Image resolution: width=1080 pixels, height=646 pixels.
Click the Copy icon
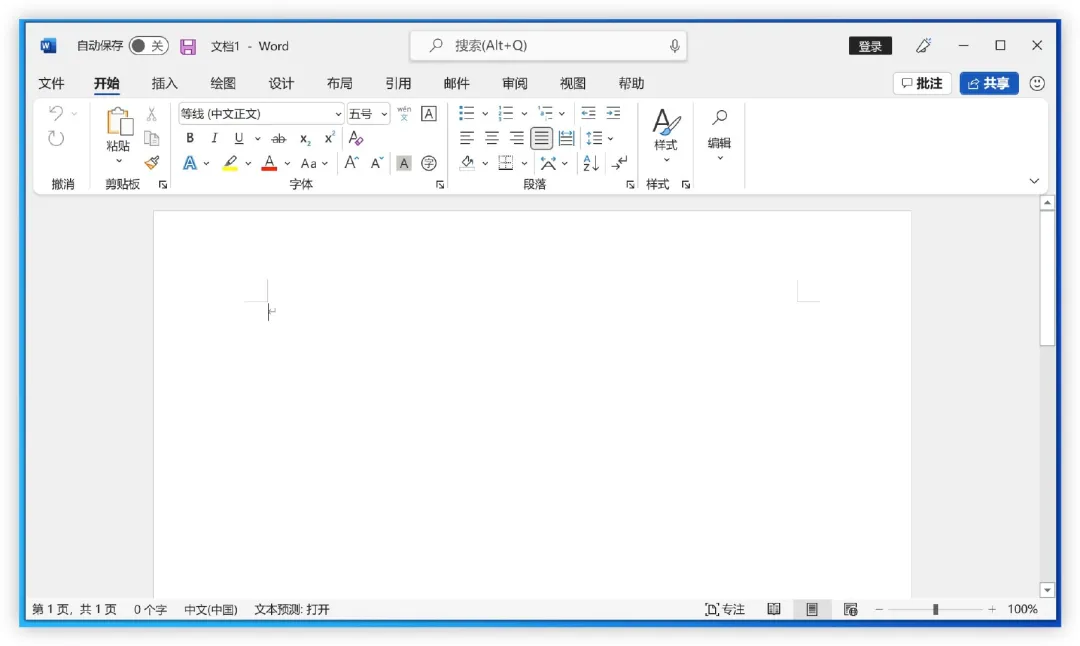pyautogui.click(x=152, y=138)
